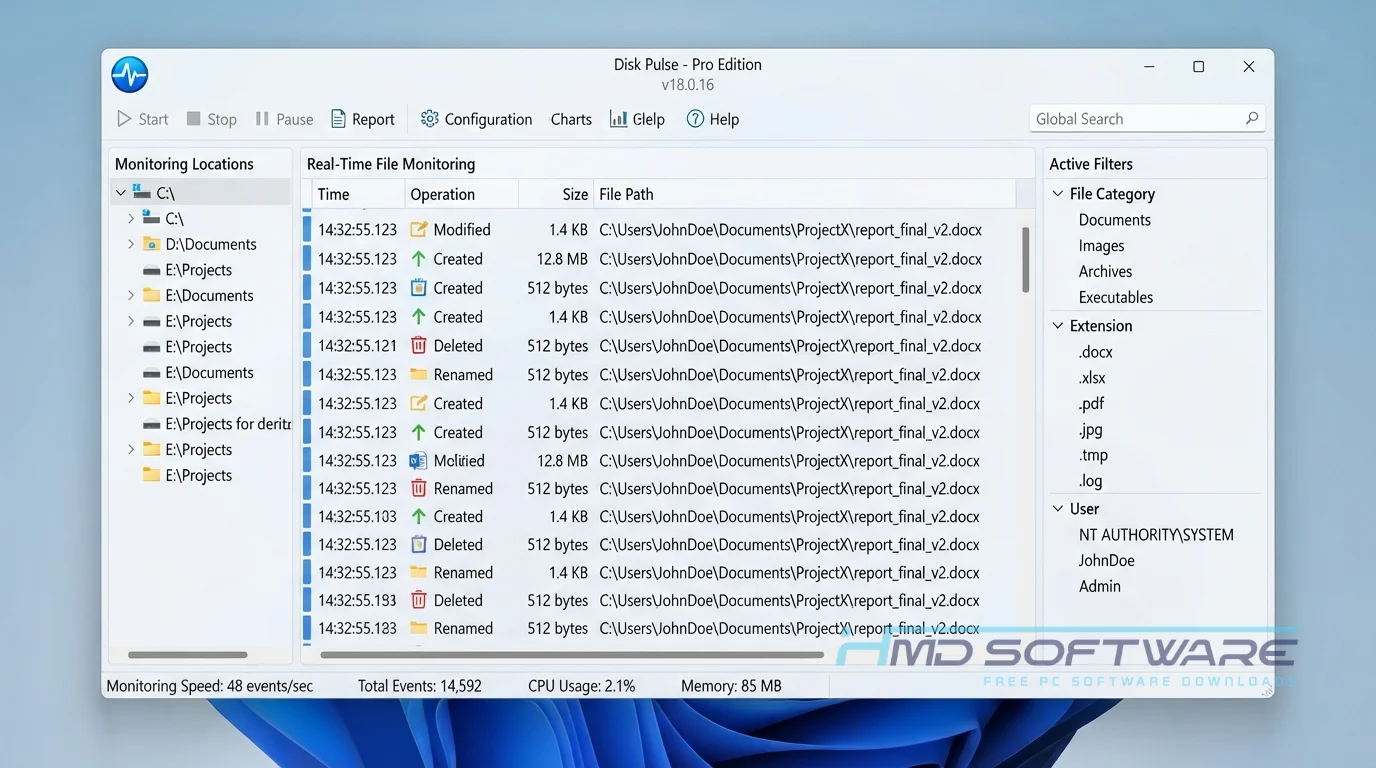Viewport: 1376px width, 768px height.
Task: Click the event list horizontal scrollbar
Action: pyautogui.click(x=571, y=655)
